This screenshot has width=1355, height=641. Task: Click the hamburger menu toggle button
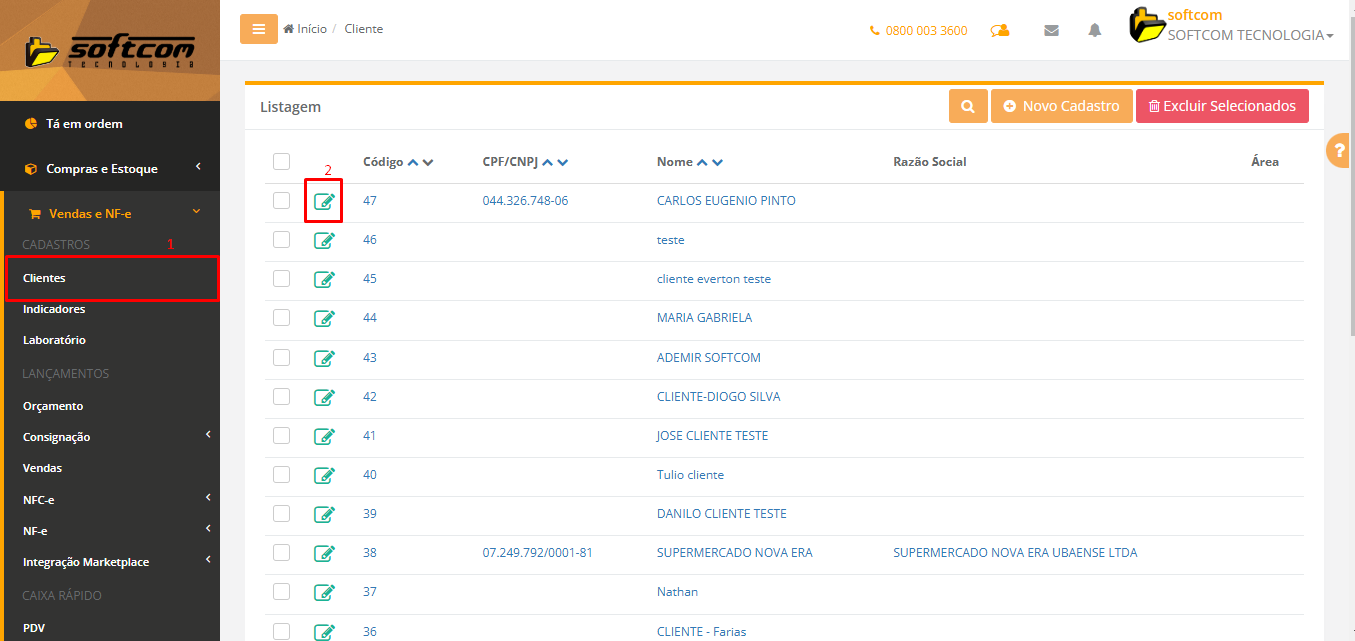(x=258, y=29)
